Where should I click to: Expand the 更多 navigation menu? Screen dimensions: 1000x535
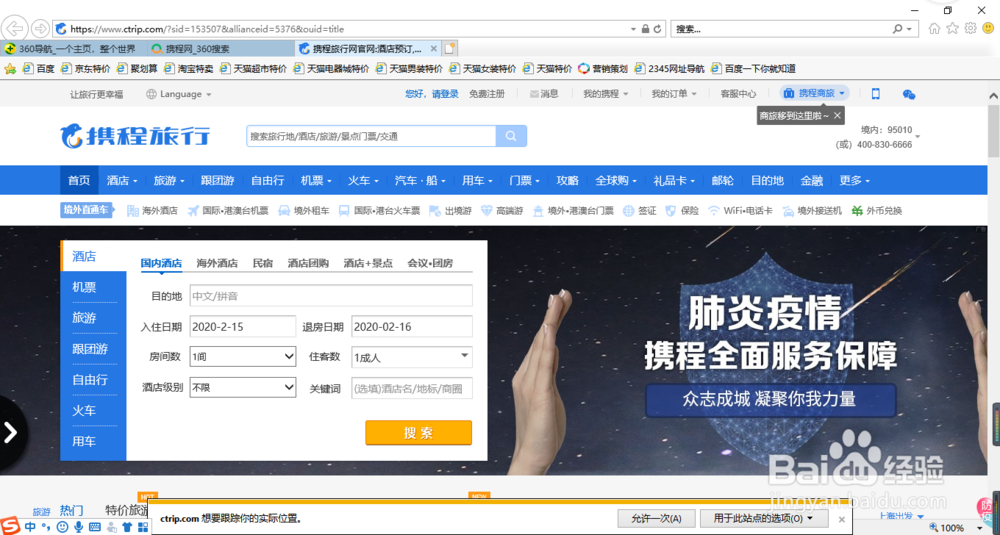click(x=855, y=180)
